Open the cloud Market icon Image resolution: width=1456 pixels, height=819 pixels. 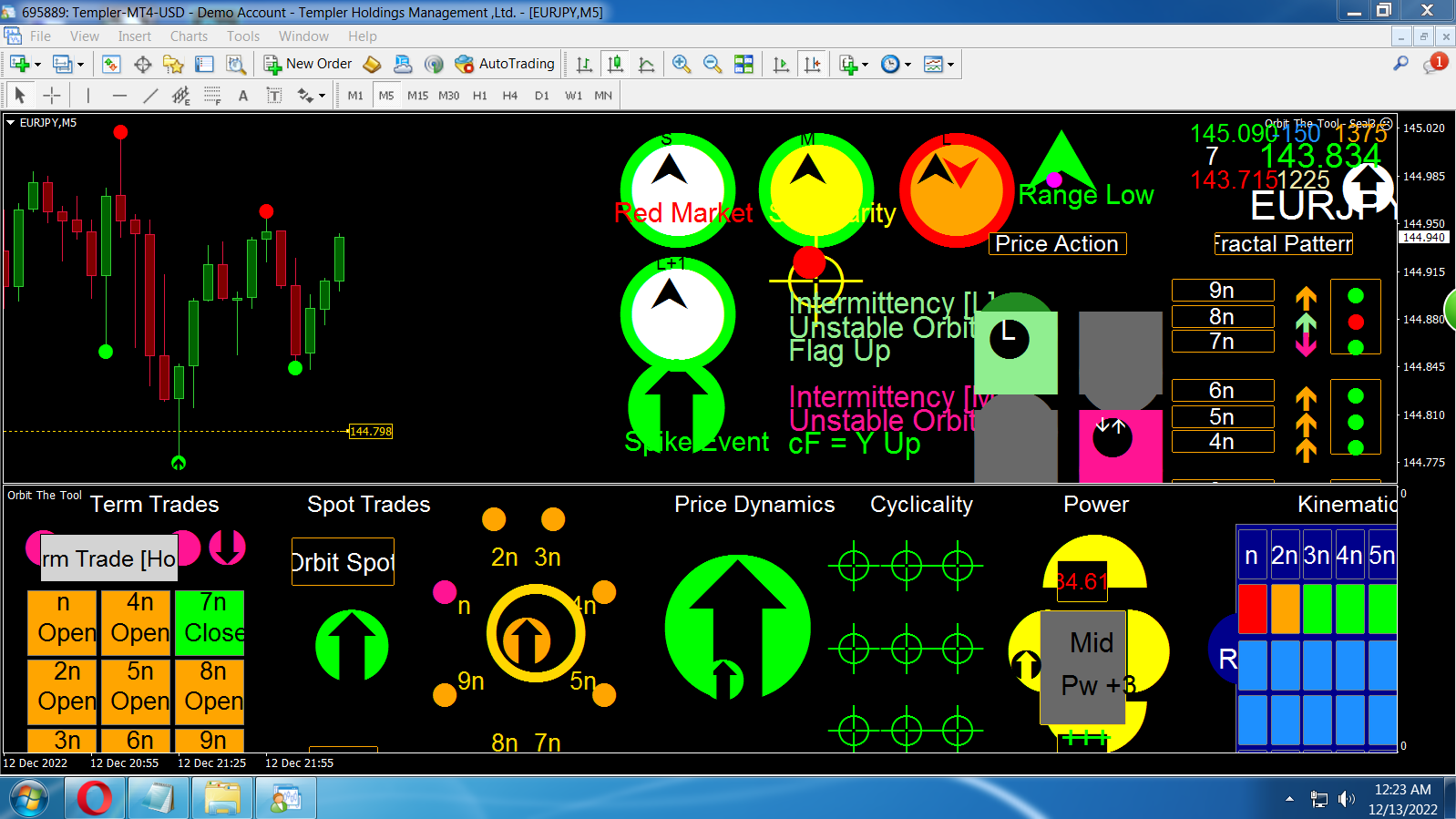pos(403,64)
